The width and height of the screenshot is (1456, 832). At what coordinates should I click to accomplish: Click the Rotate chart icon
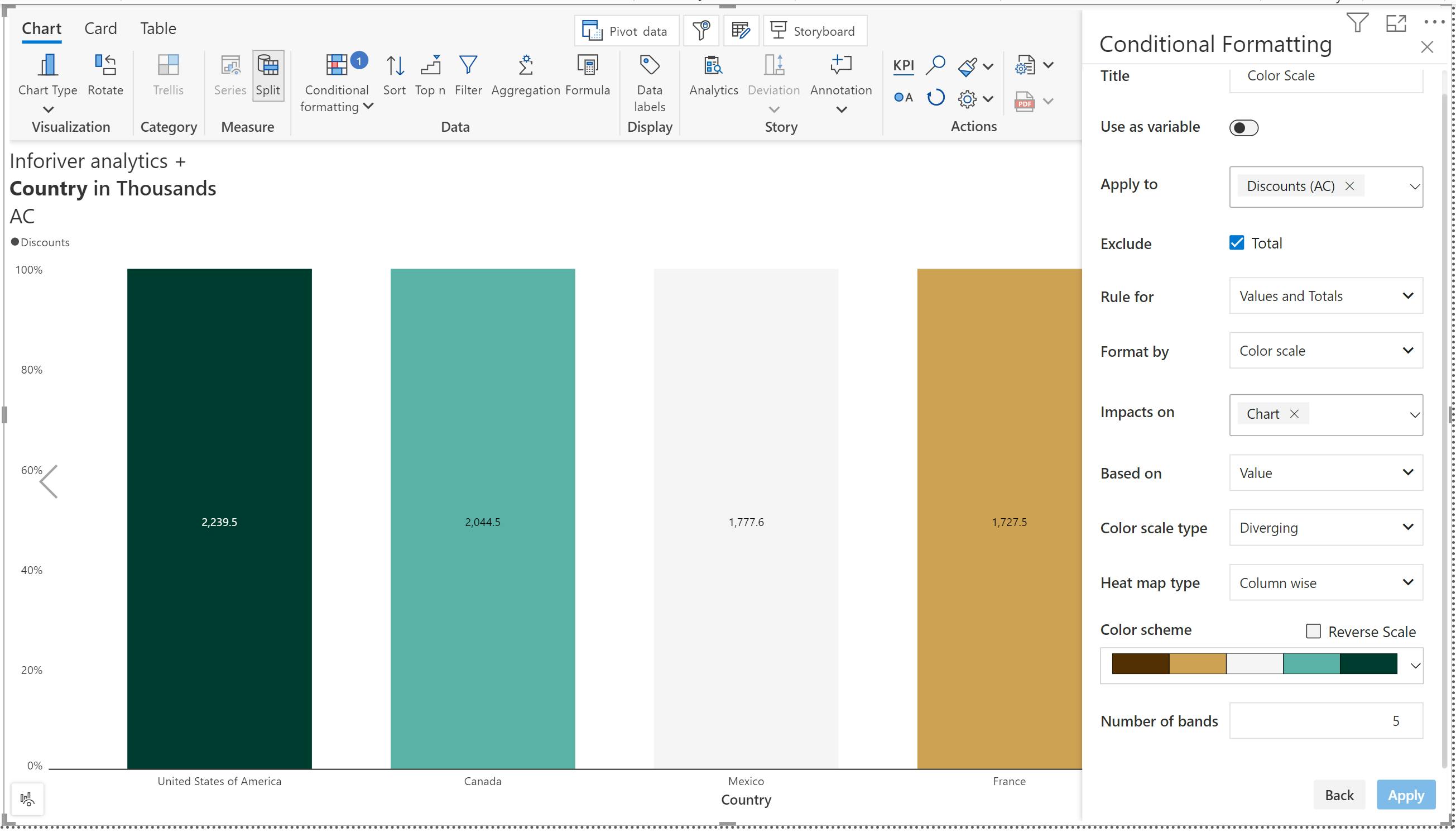tap(105, 66)
